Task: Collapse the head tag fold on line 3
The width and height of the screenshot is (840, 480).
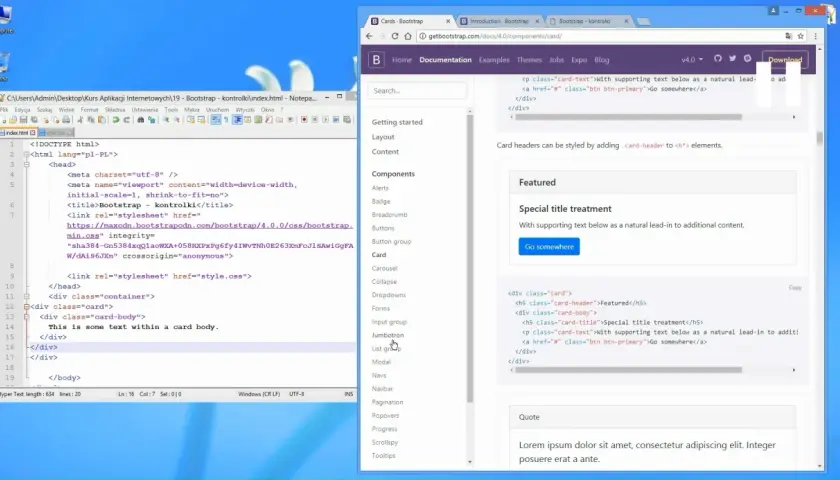Action: coord(26,164)
